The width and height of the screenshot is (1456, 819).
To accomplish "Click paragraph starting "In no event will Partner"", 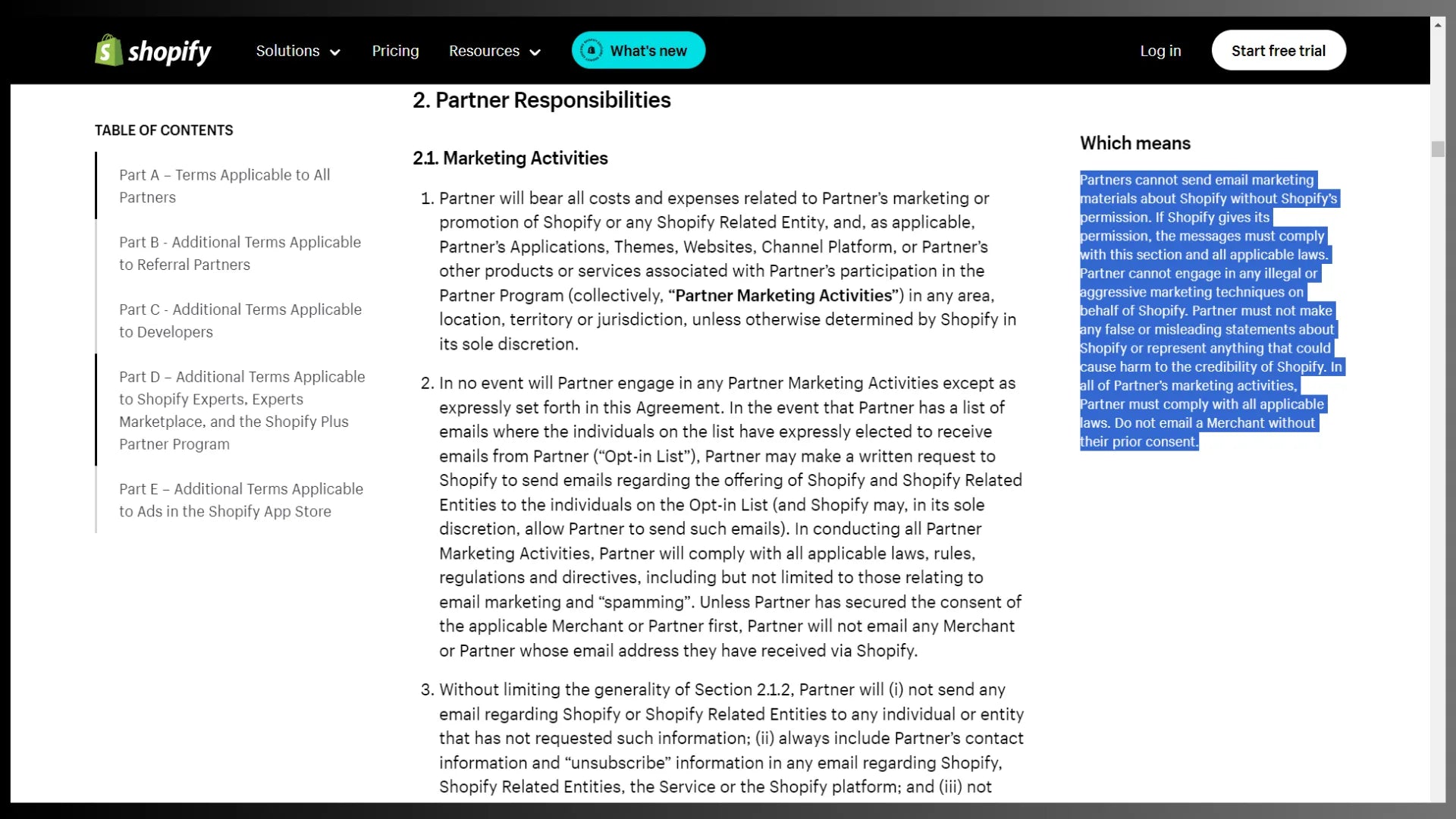I will [x=730, y=516].
